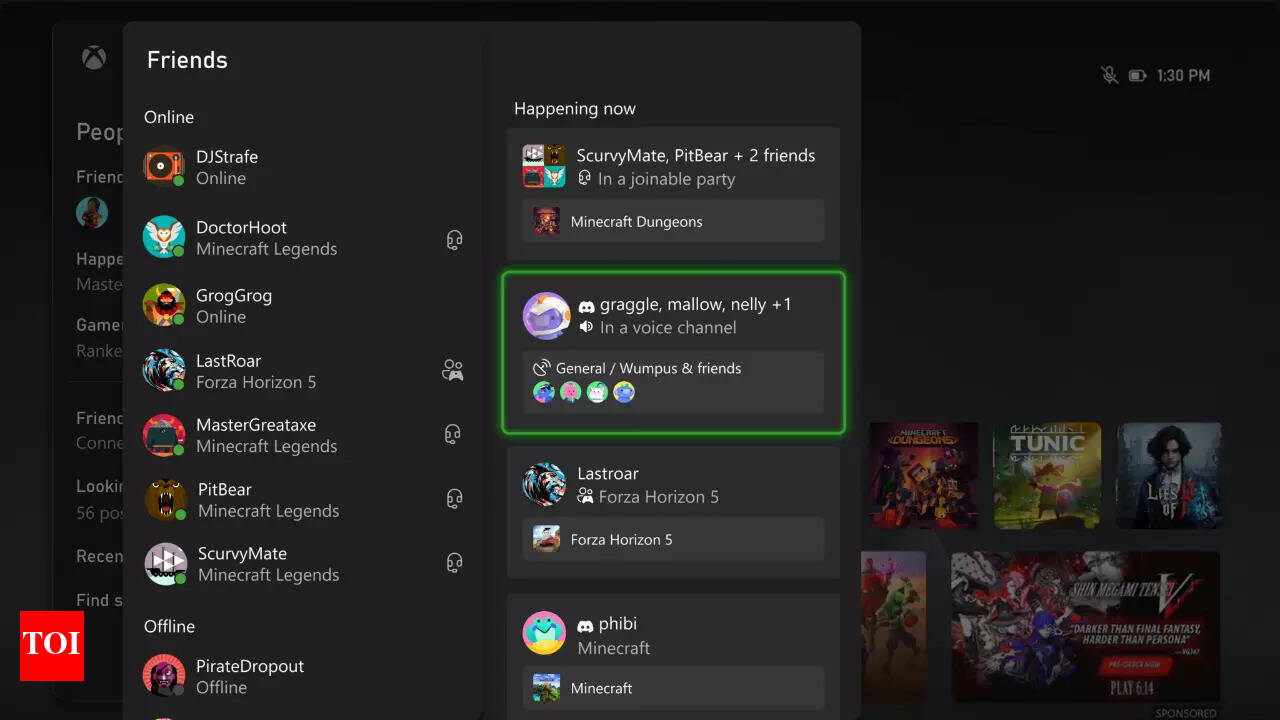
Task: Click DoctorHoot's owl avatar
Action: coord(164,237)
